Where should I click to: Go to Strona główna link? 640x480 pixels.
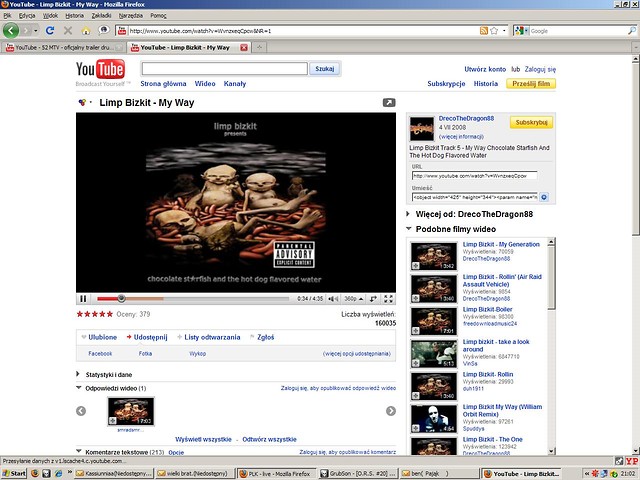point(163,84)
